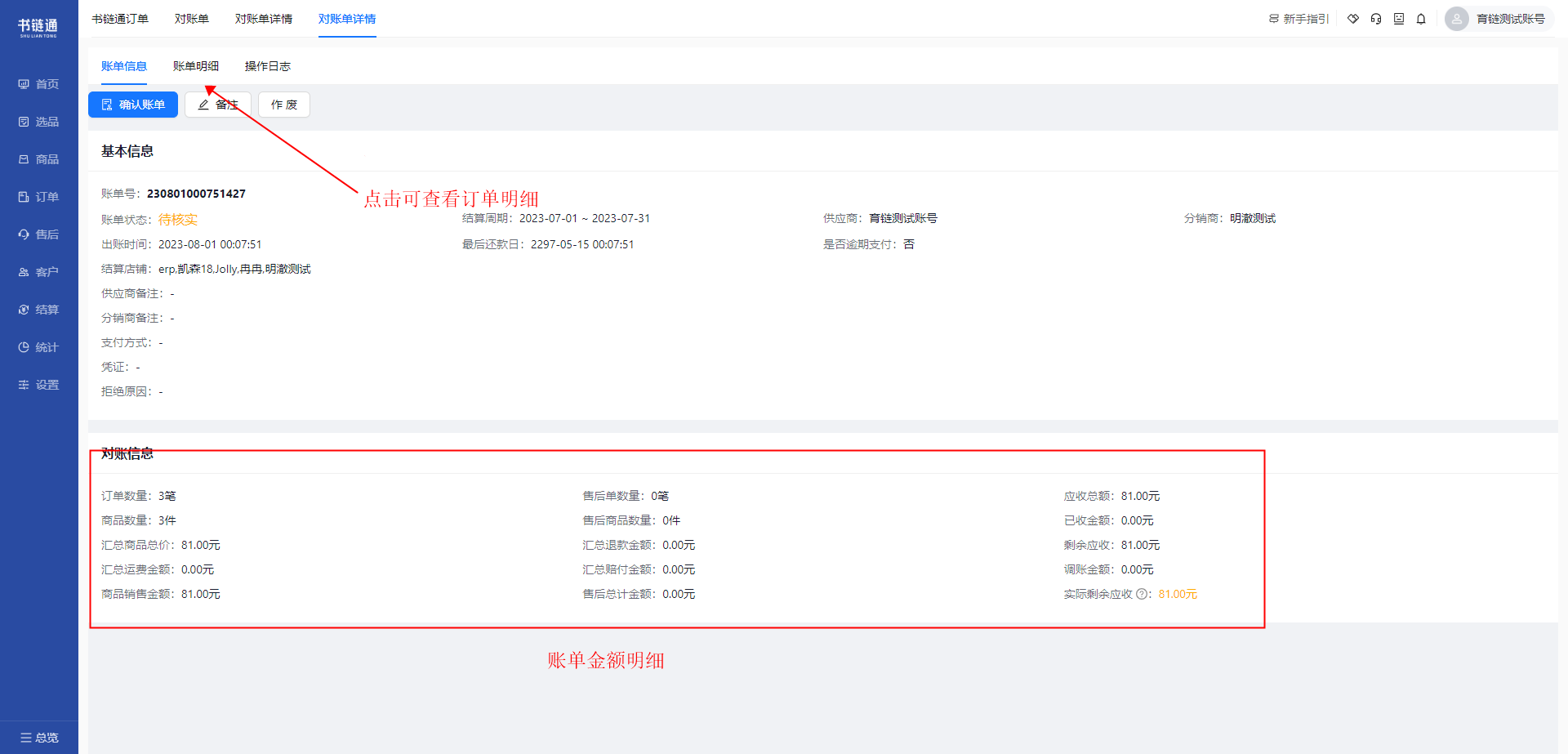
Task: Open 商品 in the left sidebar
Action: coord(38,159)
